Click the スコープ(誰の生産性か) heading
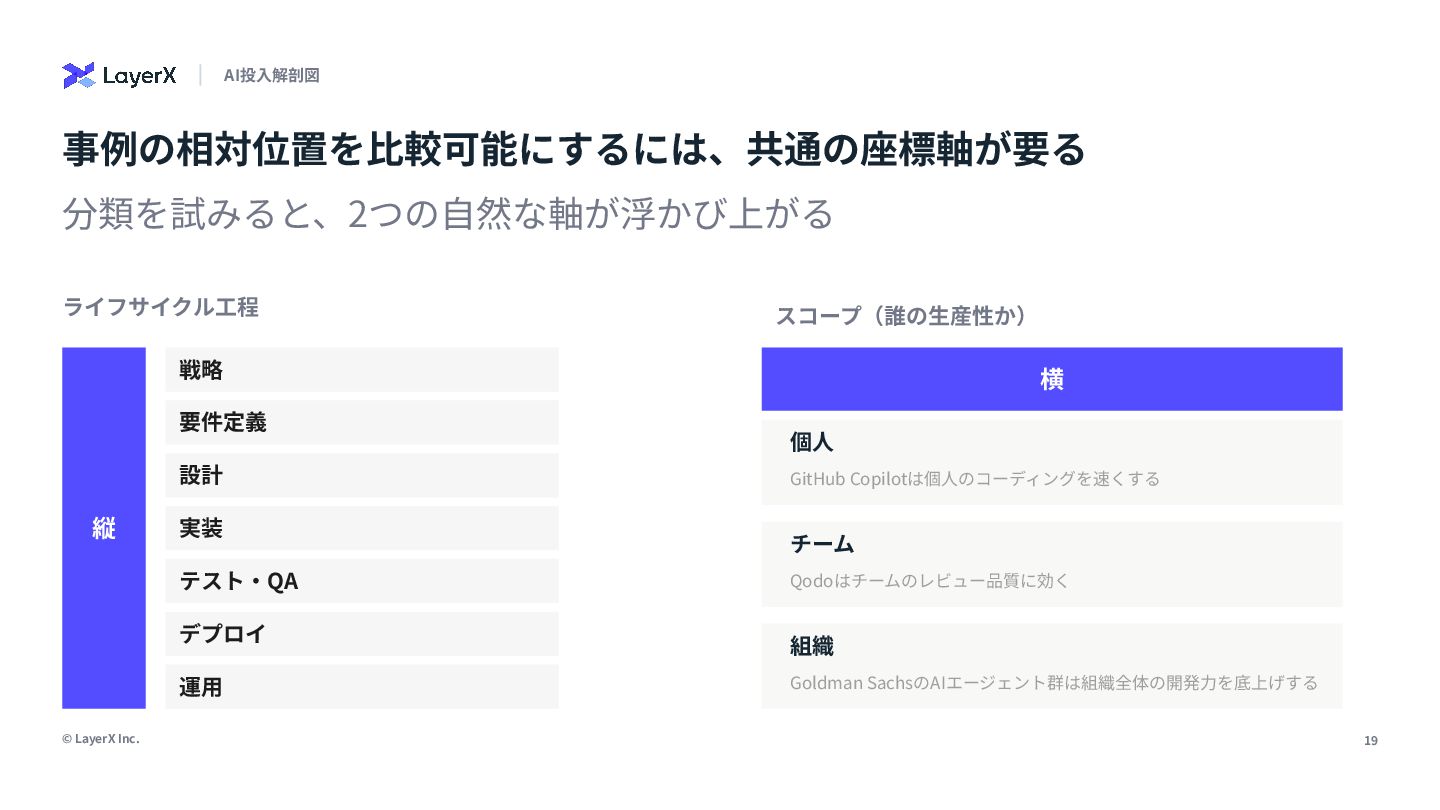This screenshot has width=1440, height=810. coord(901,316)
